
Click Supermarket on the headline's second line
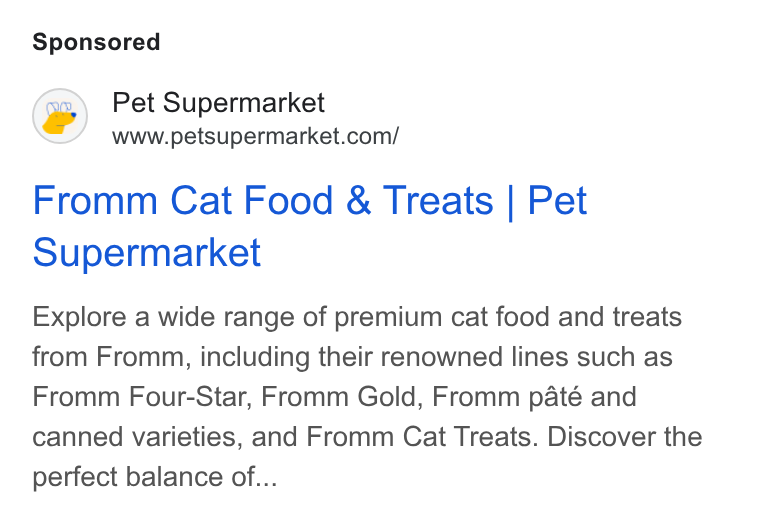pyautogui.click(x=147, y=252)
